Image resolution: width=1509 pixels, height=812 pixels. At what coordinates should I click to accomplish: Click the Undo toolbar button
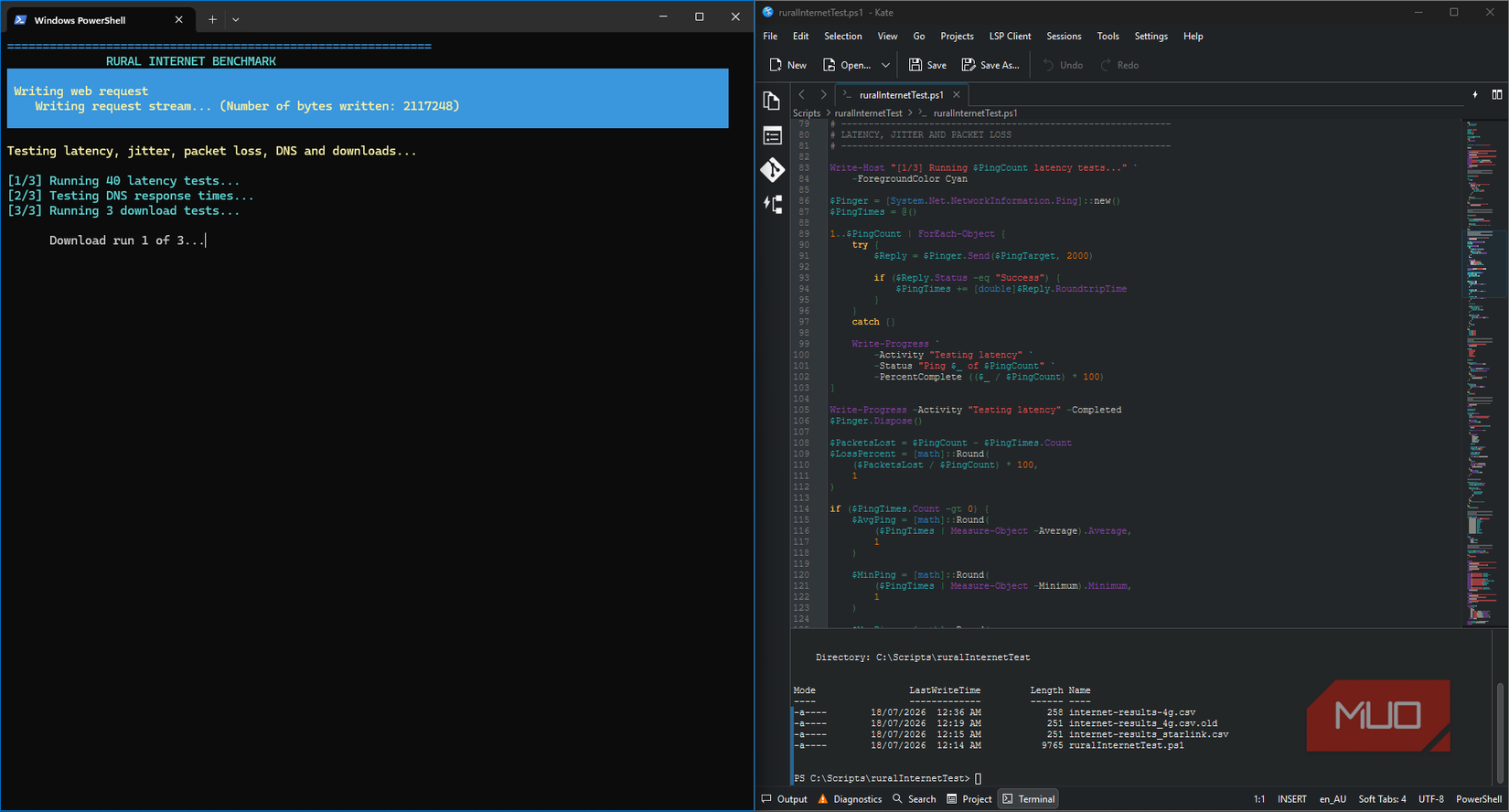click(1063, 65)
